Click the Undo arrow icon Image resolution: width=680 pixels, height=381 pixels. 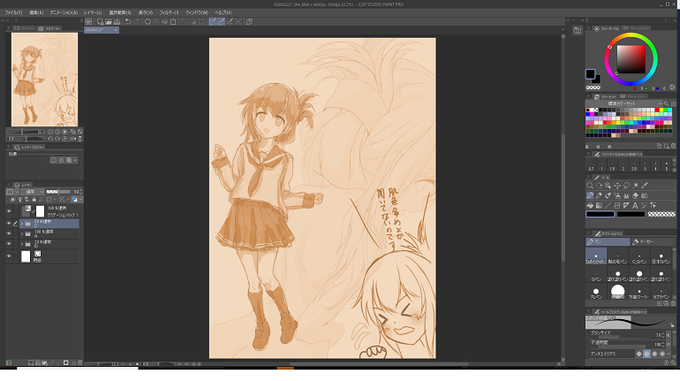[x=128, y=22]
